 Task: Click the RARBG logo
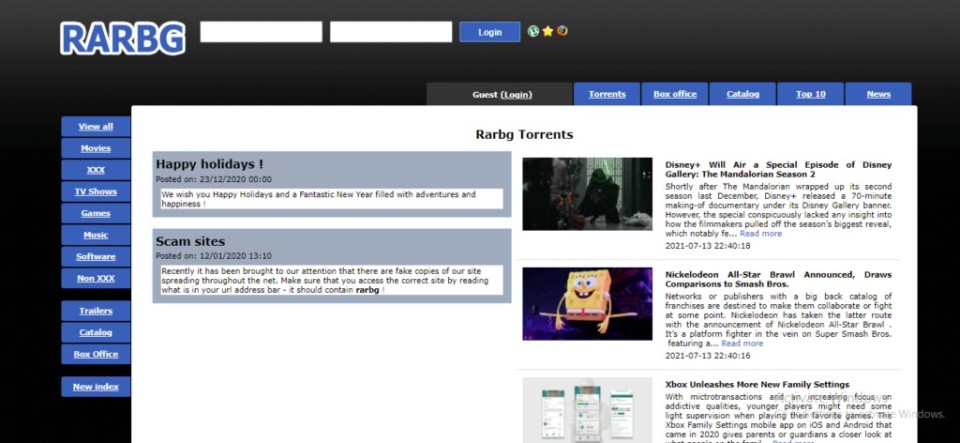click(x=122, y=38)
